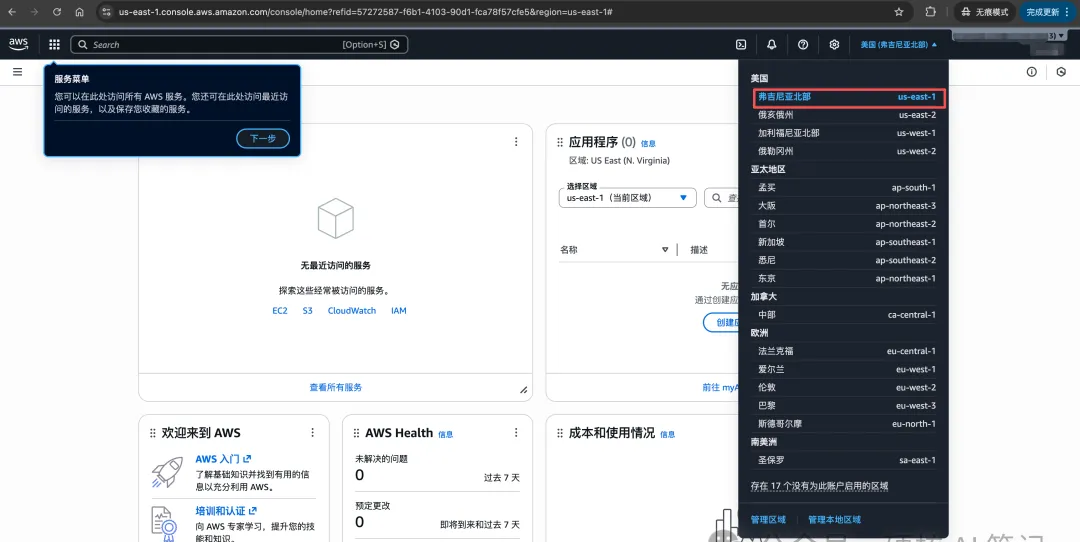Select region 新加坡 ap-southeast-1

pyautogui.click(x=847, y=242)
